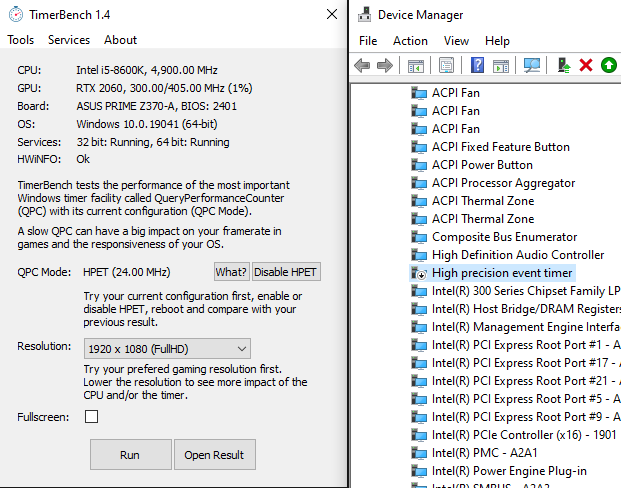Viewport: 621px width, 488px height.
Task: Click the icon beside High Definition Audio Controller
Action: [419, 255]
